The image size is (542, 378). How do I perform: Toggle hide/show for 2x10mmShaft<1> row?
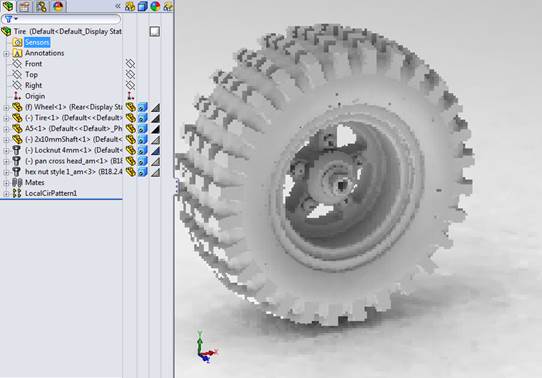130,140
